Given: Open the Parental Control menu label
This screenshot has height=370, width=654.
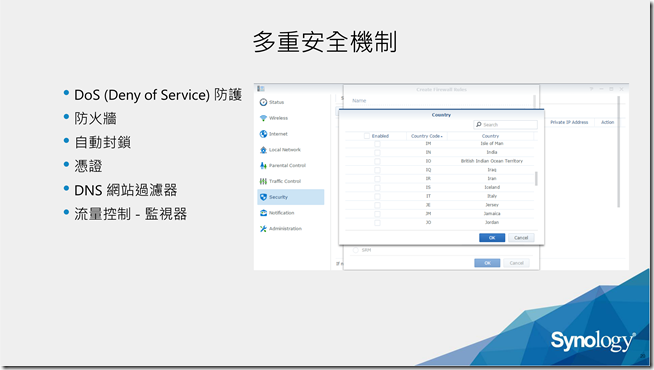Looking at the screenshot, I should pos(287,166).
